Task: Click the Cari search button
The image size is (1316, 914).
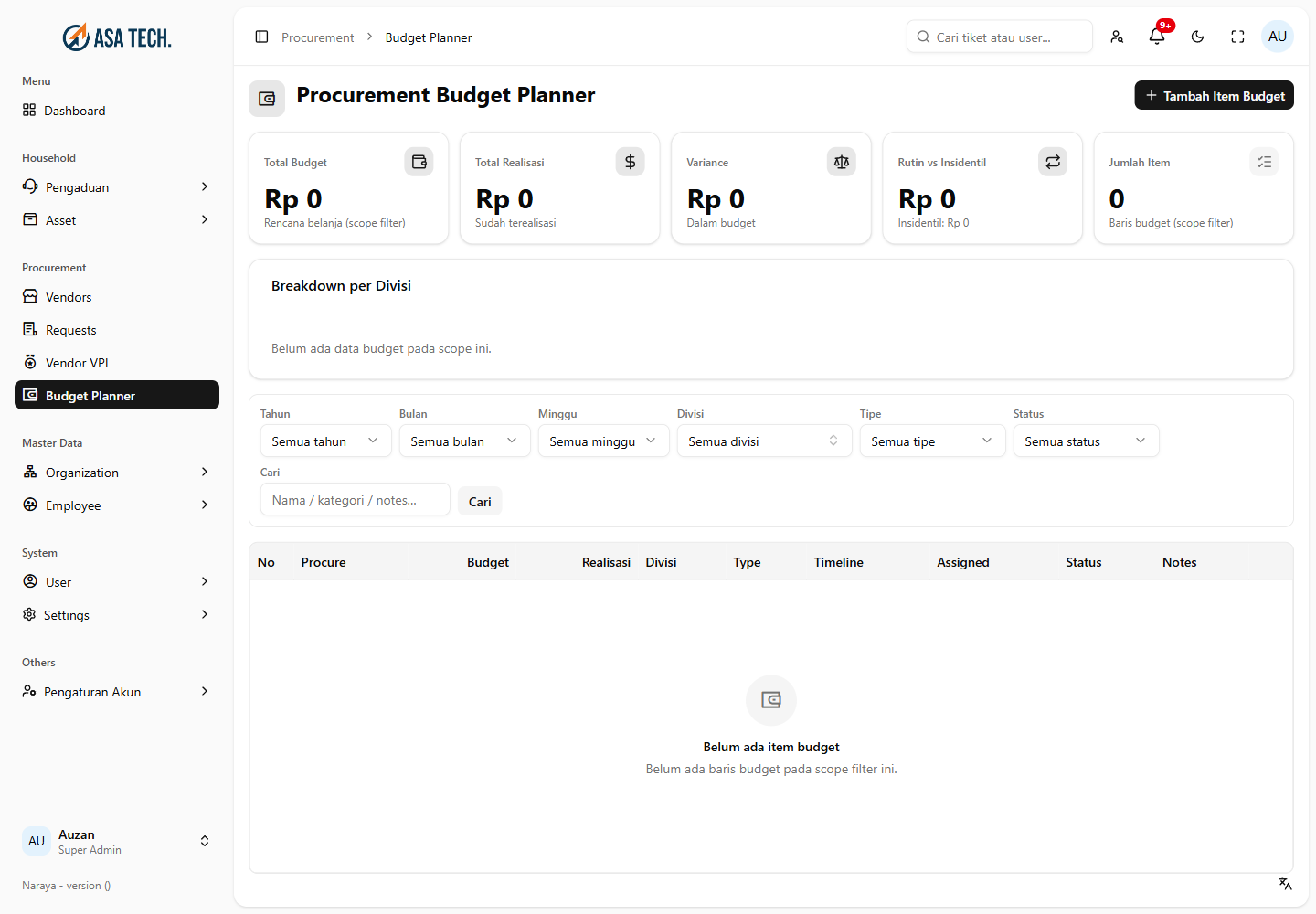Action: 480,501
